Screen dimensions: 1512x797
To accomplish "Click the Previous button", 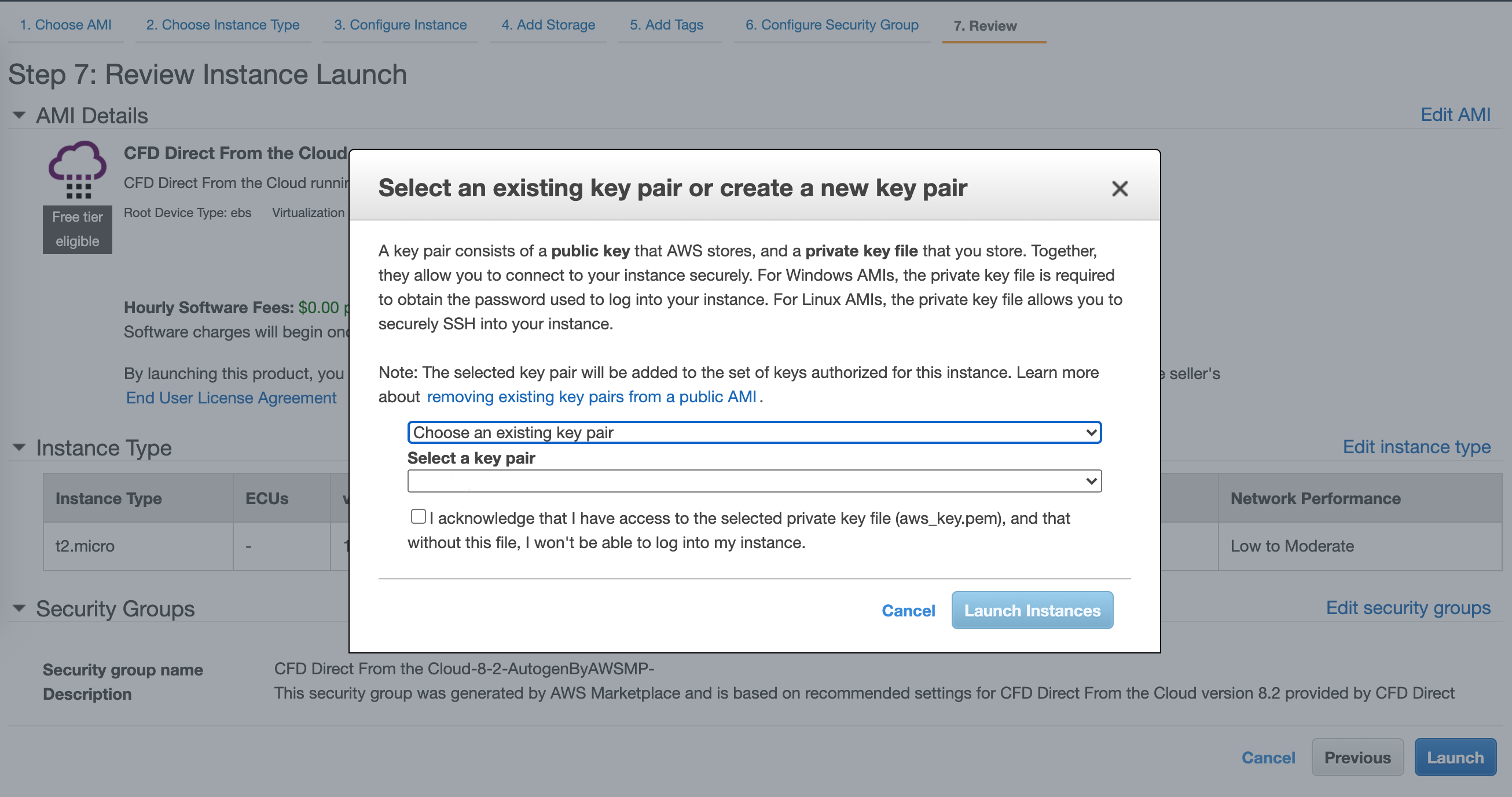I will (x=1357, y=757).
